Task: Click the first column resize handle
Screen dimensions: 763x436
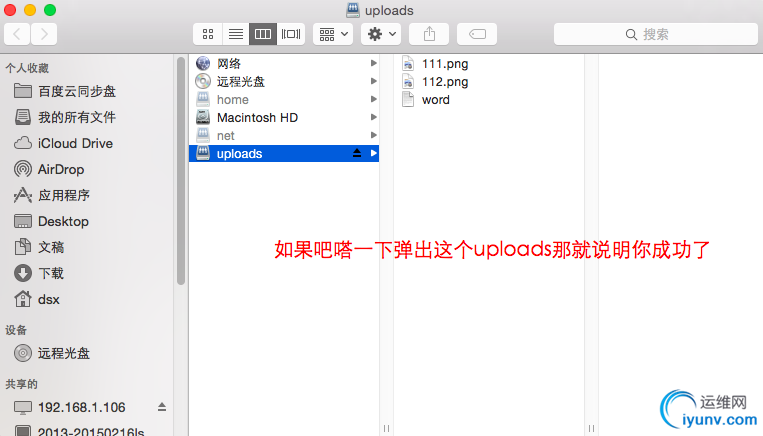Action: pos(386,428)
